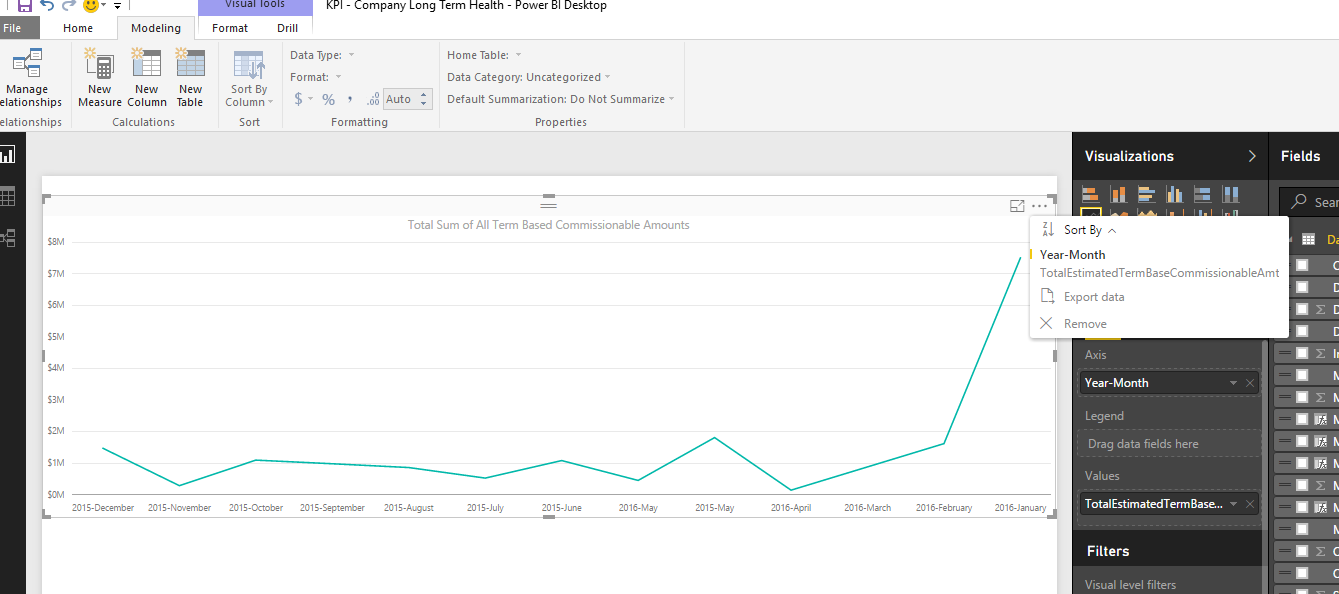Select the stacked bar chart visualization
Image resolution: width=1339 pixels, height=594 pixels.
coord(1090,195)
